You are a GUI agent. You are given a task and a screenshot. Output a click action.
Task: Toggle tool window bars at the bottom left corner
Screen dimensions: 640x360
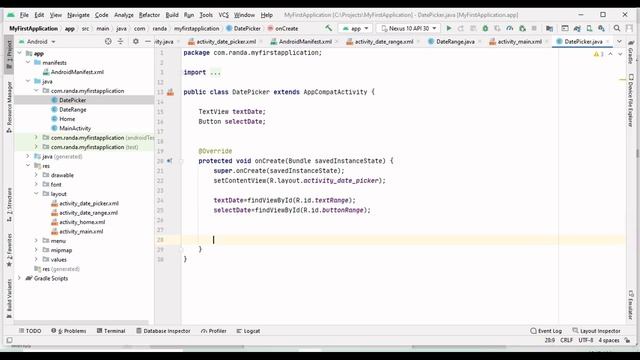(x=9, y=340)
